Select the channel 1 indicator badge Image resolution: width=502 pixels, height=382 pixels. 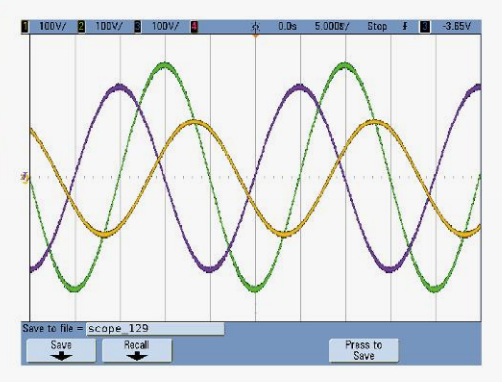coord(25,26)
